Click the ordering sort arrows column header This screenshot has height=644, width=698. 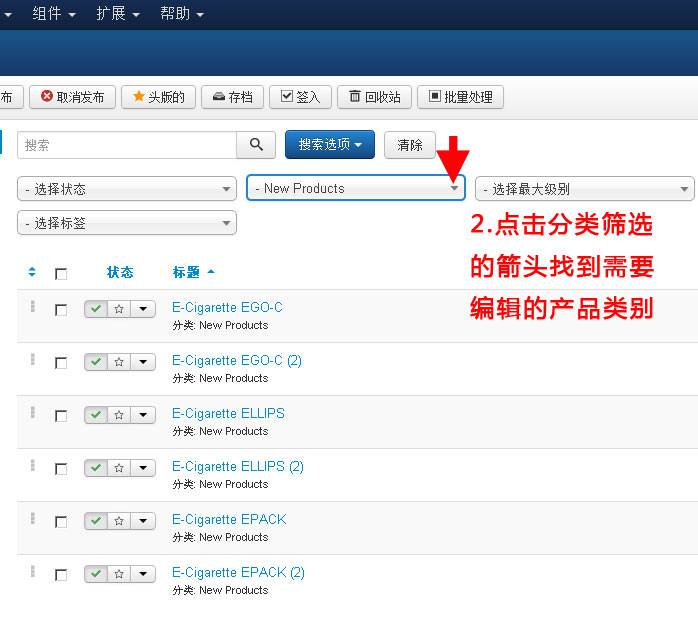click(32, 271)
